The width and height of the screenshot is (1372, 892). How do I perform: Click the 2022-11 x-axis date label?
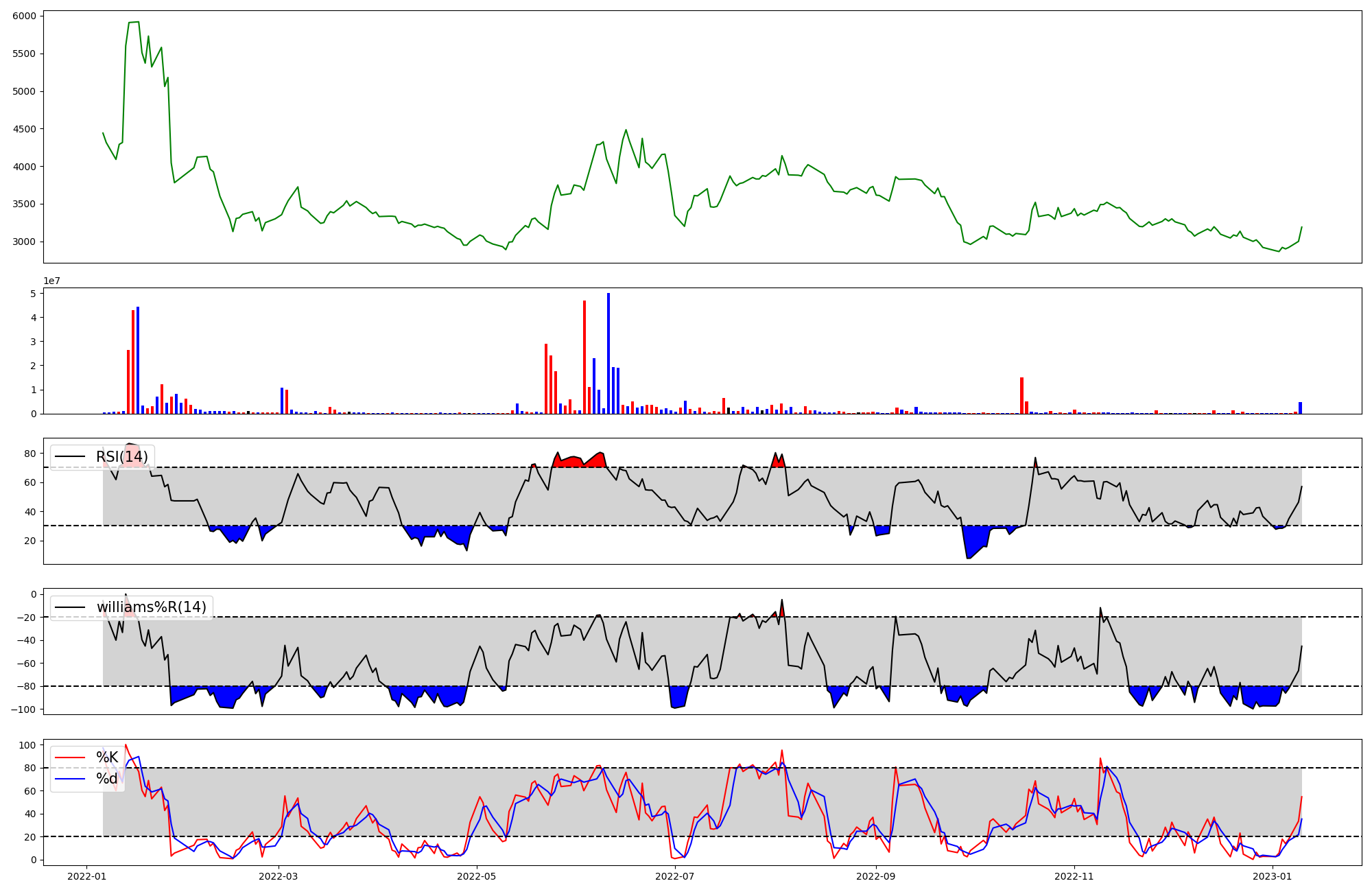pos(1074,876)
